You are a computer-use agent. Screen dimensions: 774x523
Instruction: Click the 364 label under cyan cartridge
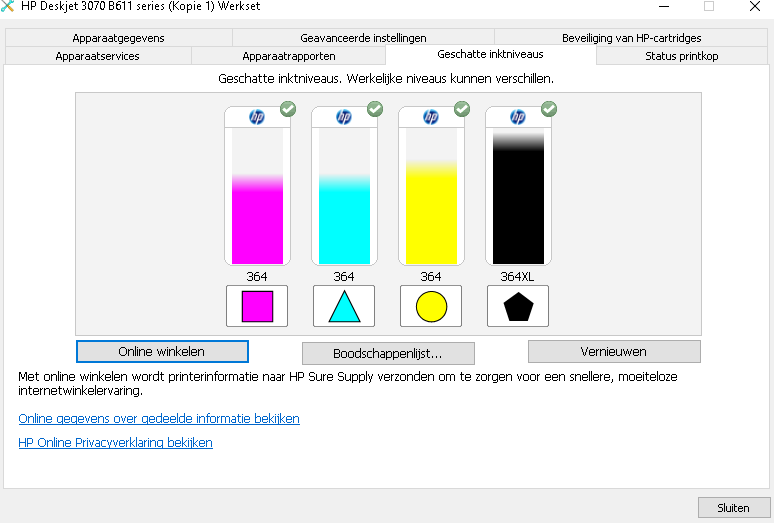tap(344, 276)
